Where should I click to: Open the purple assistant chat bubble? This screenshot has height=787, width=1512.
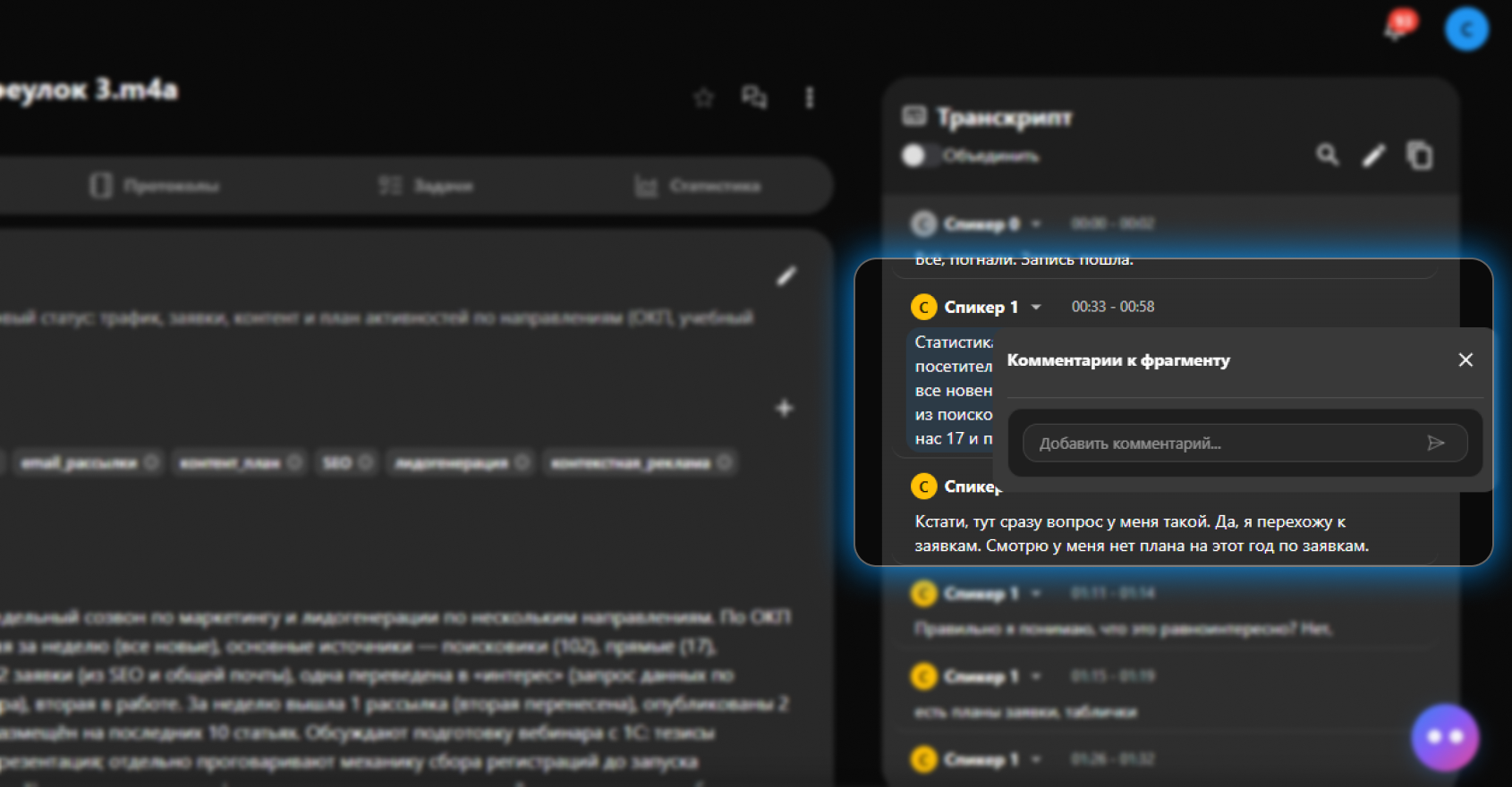coord(1445,737)
